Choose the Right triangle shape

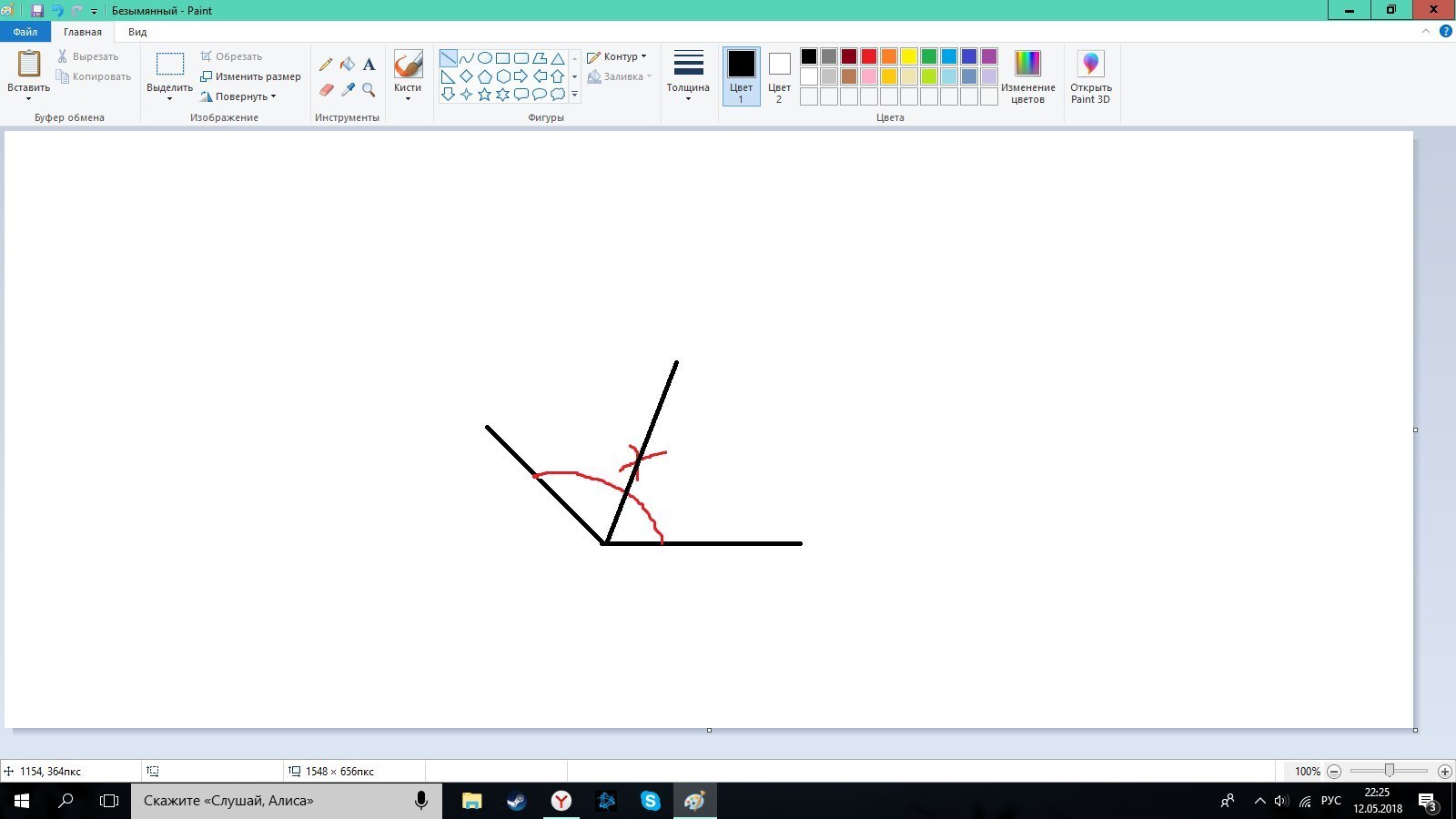pyautogui.click(x=449, y=76)
